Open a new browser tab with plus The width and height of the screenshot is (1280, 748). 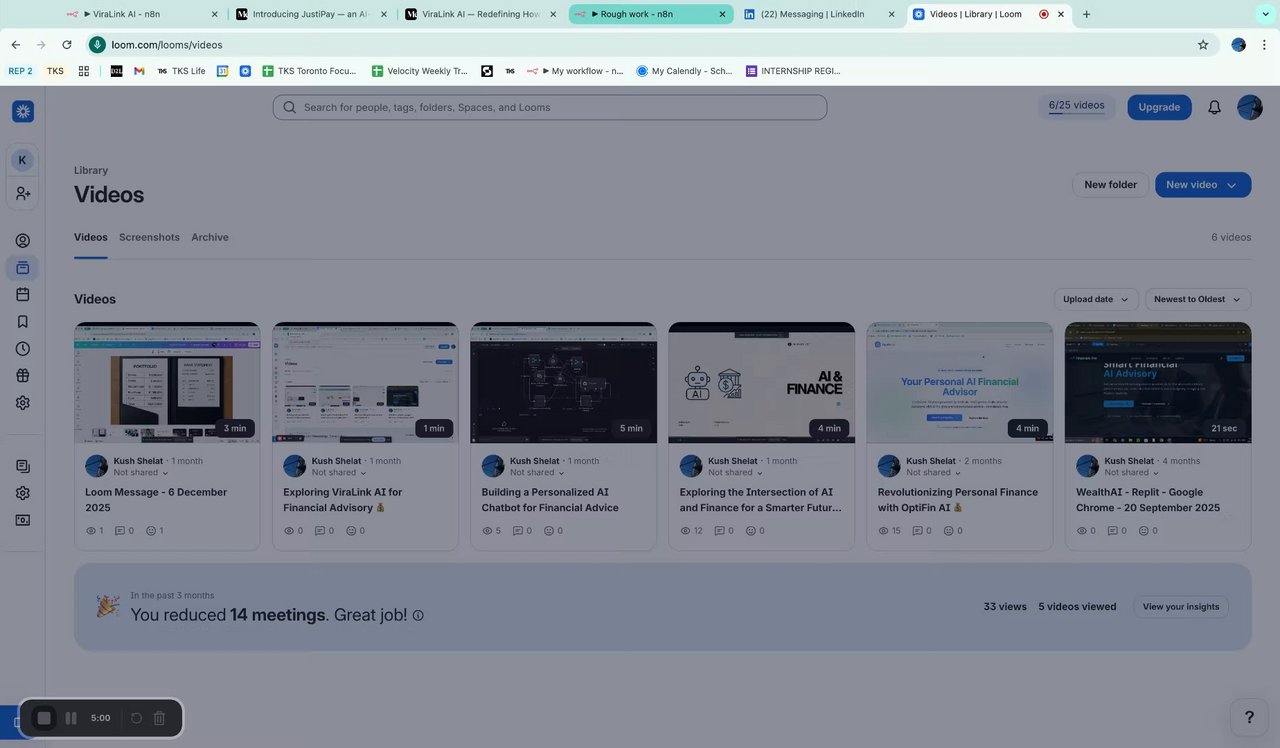[x=1086, y=14]
